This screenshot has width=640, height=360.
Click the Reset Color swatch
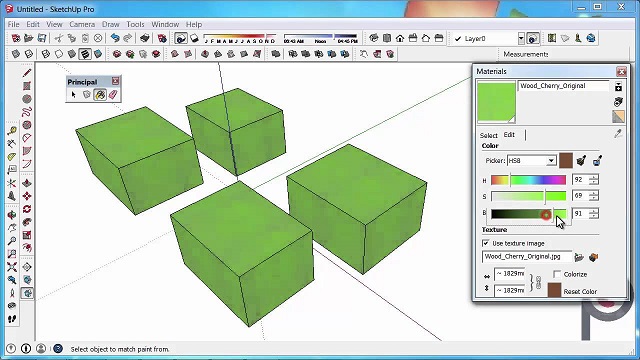point(554,290)
